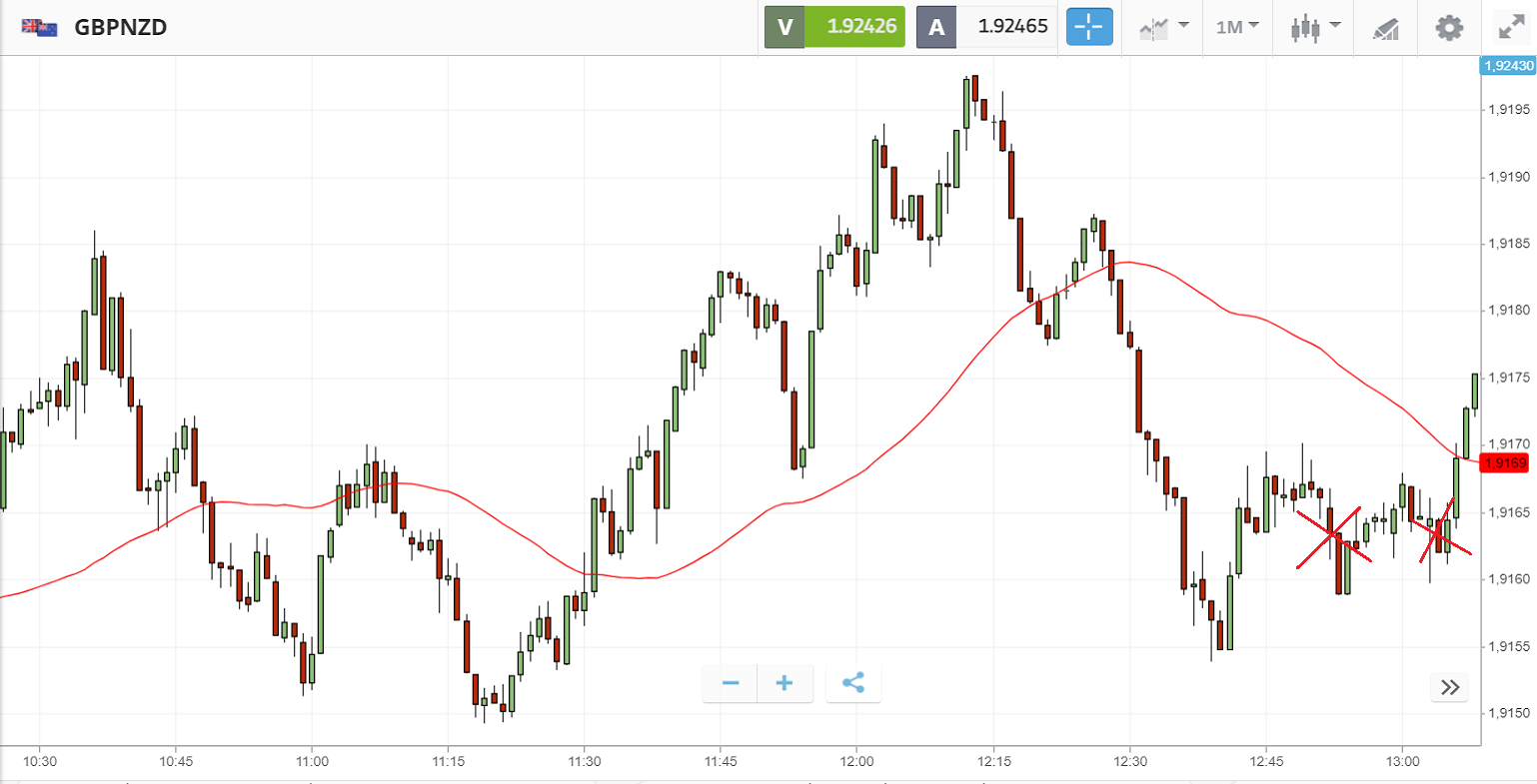Toggle the crosshair cursor tool

click(1088, 27)
